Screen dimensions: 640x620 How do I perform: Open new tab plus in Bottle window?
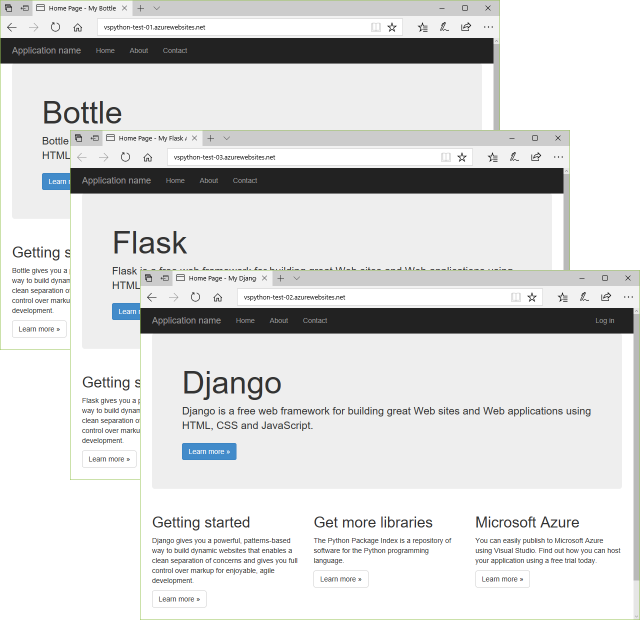click(140, 8)
